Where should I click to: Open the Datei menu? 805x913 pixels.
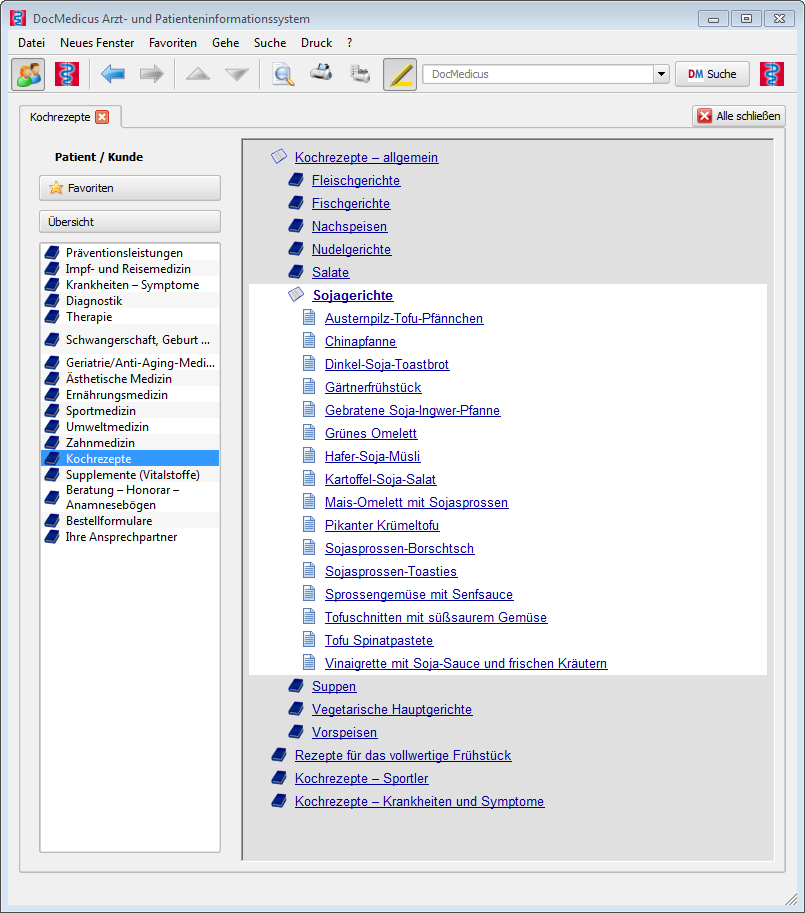pyautogui.click(x=31, y=43)
